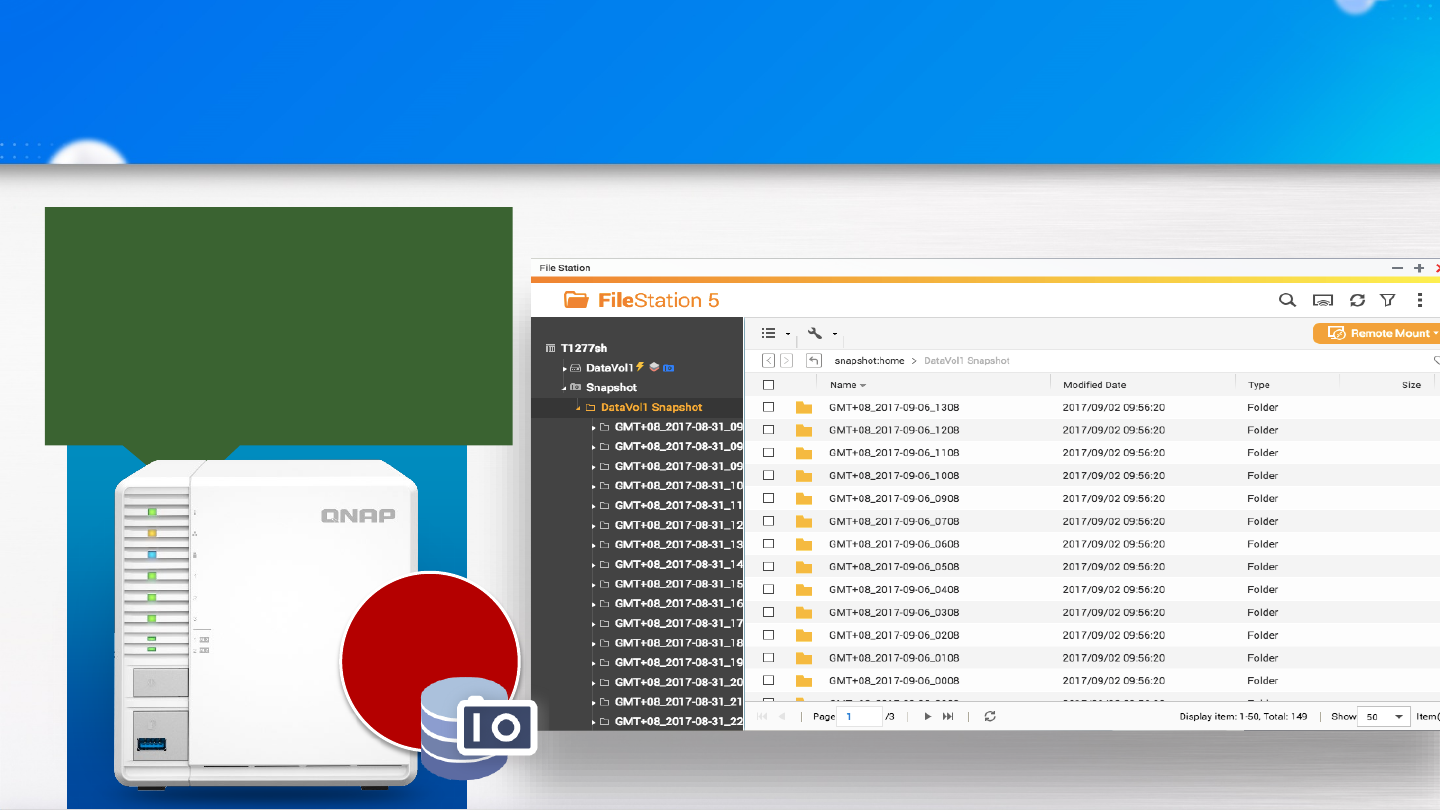The image size is (1440, 810).
Task: Expand the DataVol1 tree node arrow
Action: click(564, 369)
